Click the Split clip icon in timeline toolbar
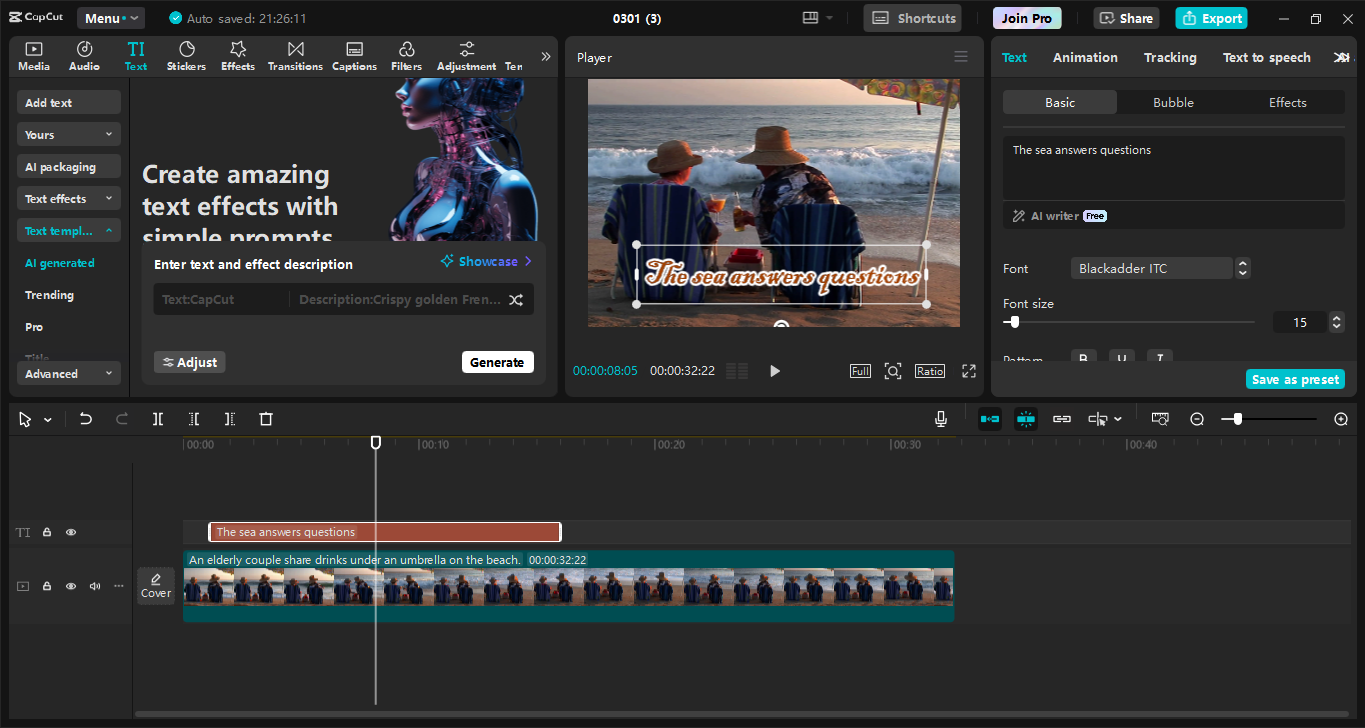 [158, 419]
